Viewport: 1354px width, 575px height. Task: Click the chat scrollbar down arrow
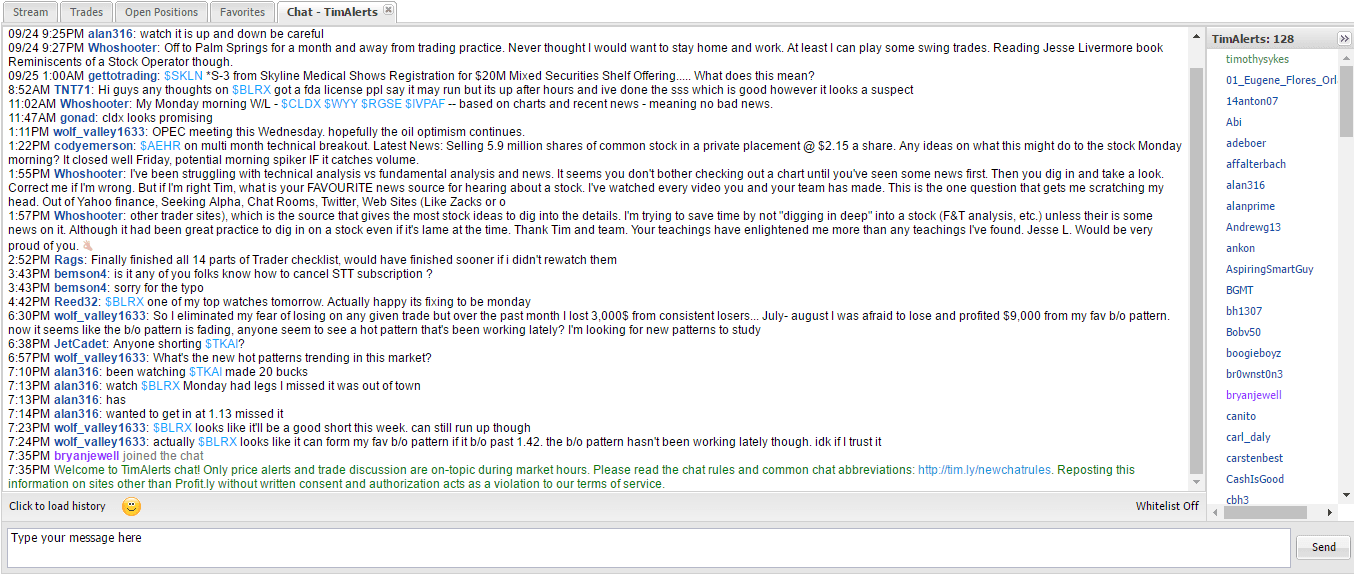point(1197,484)
